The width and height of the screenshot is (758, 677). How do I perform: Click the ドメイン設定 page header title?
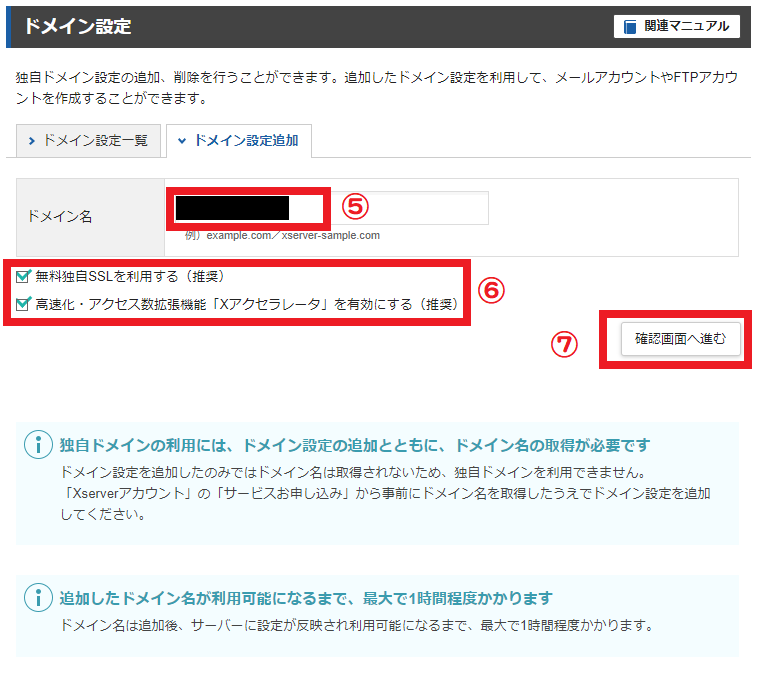pyautogui.click(x=76, y=27)
